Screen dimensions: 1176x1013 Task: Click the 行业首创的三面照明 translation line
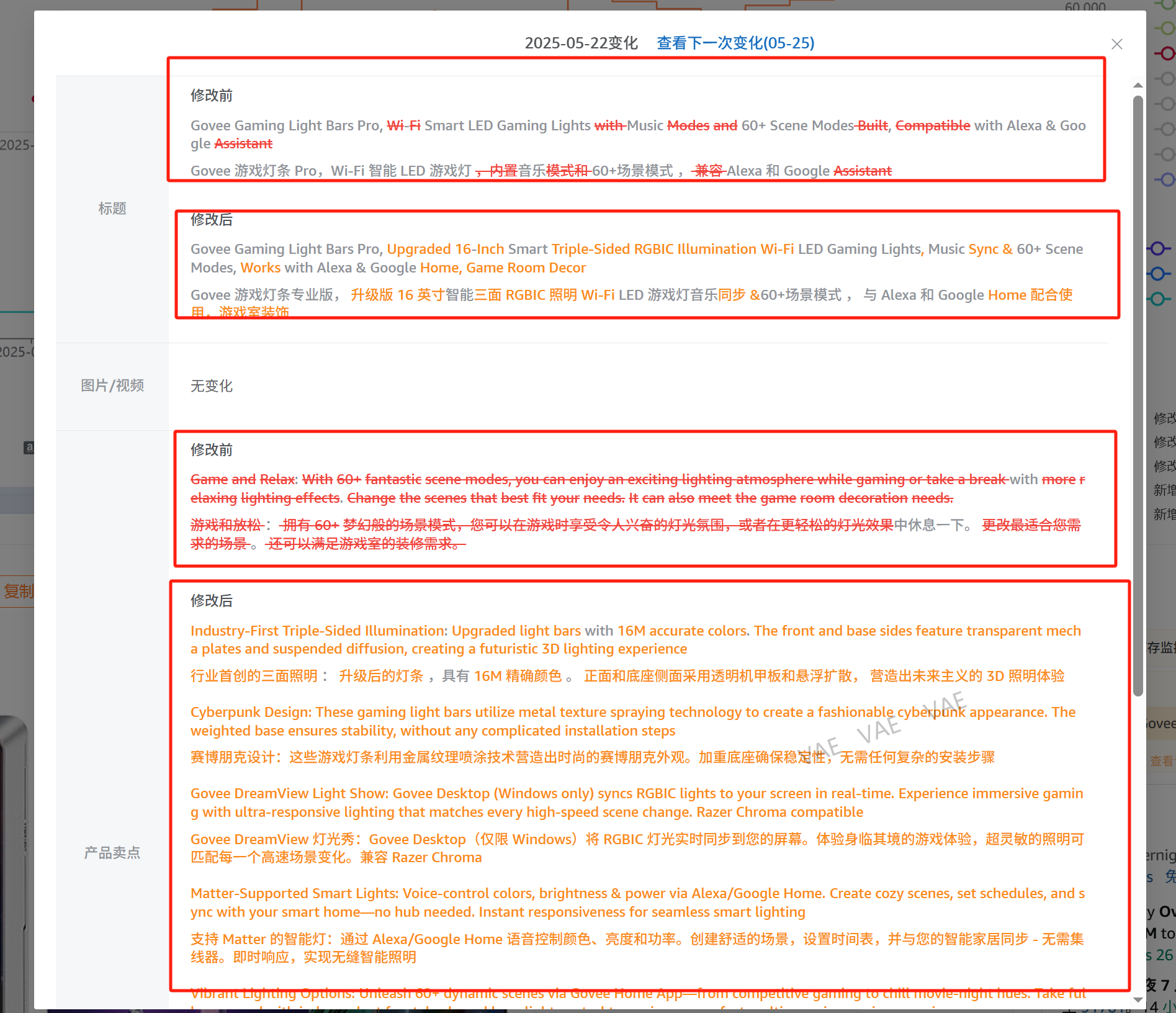pos(627,676)
